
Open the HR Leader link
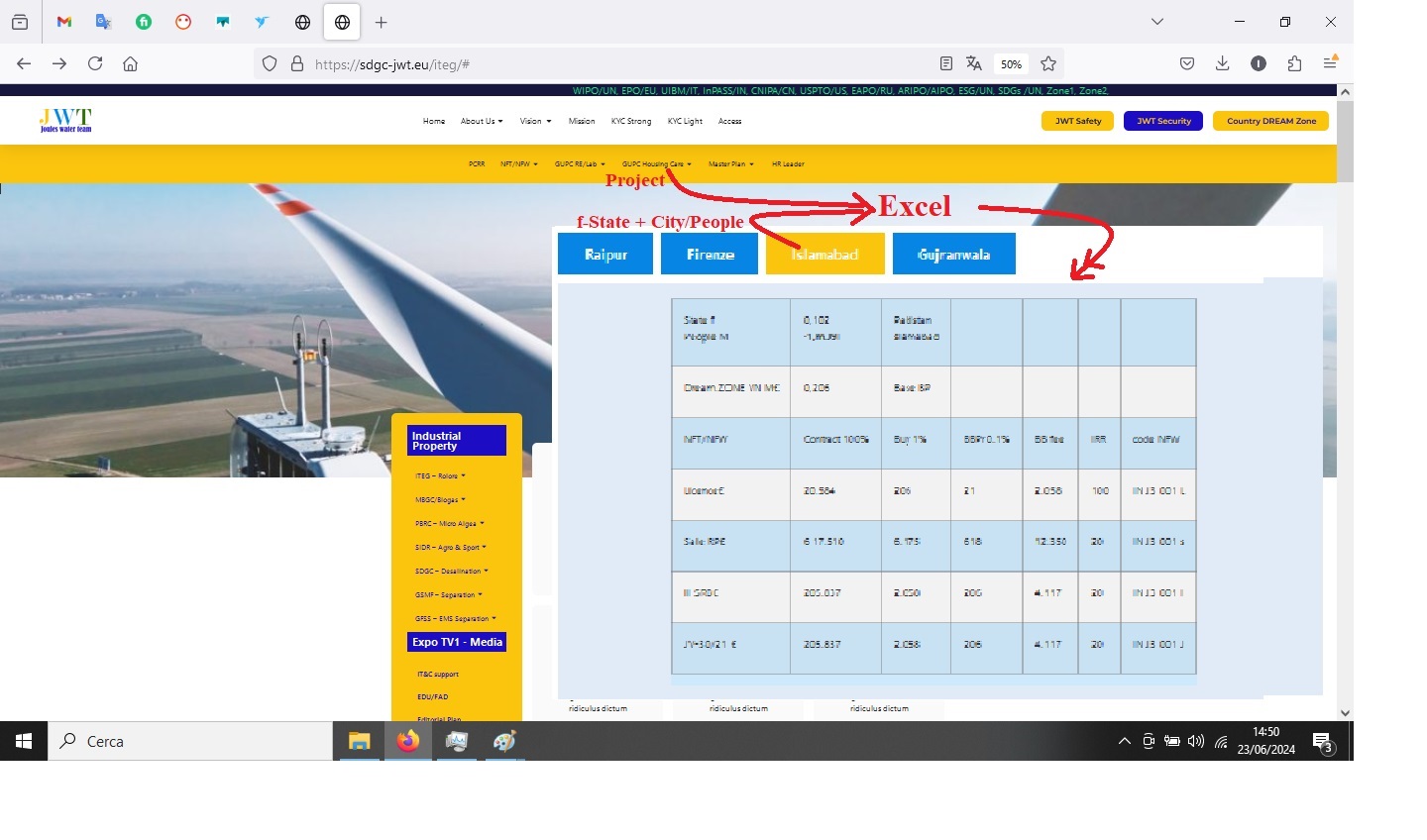788,164
